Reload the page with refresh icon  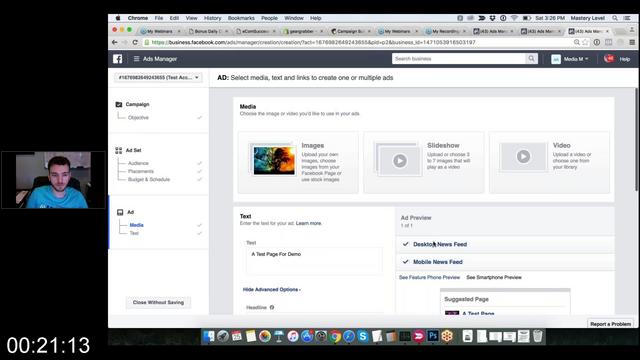135,42
